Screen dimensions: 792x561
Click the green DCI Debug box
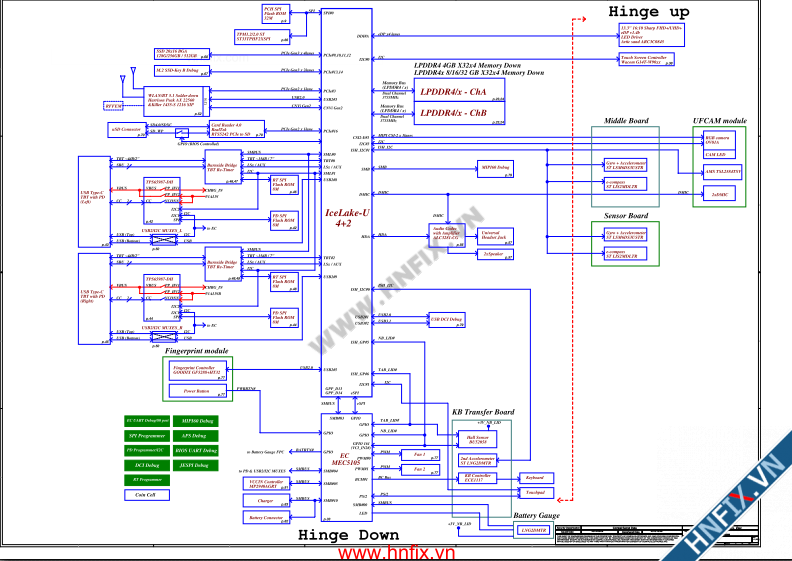(145, 465)
